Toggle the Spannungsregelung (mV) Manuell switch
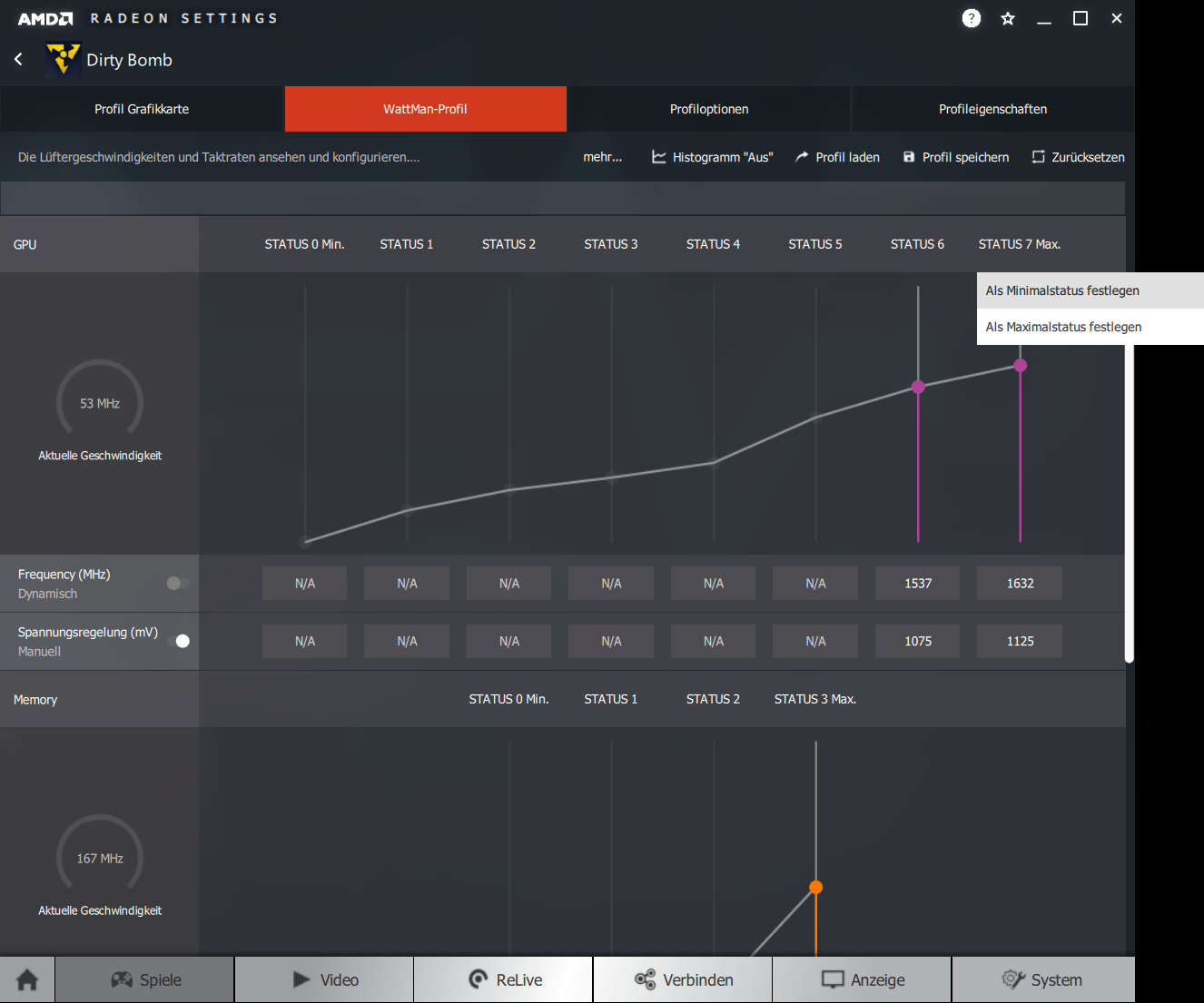1204x1003 pixels. point(178,641)
